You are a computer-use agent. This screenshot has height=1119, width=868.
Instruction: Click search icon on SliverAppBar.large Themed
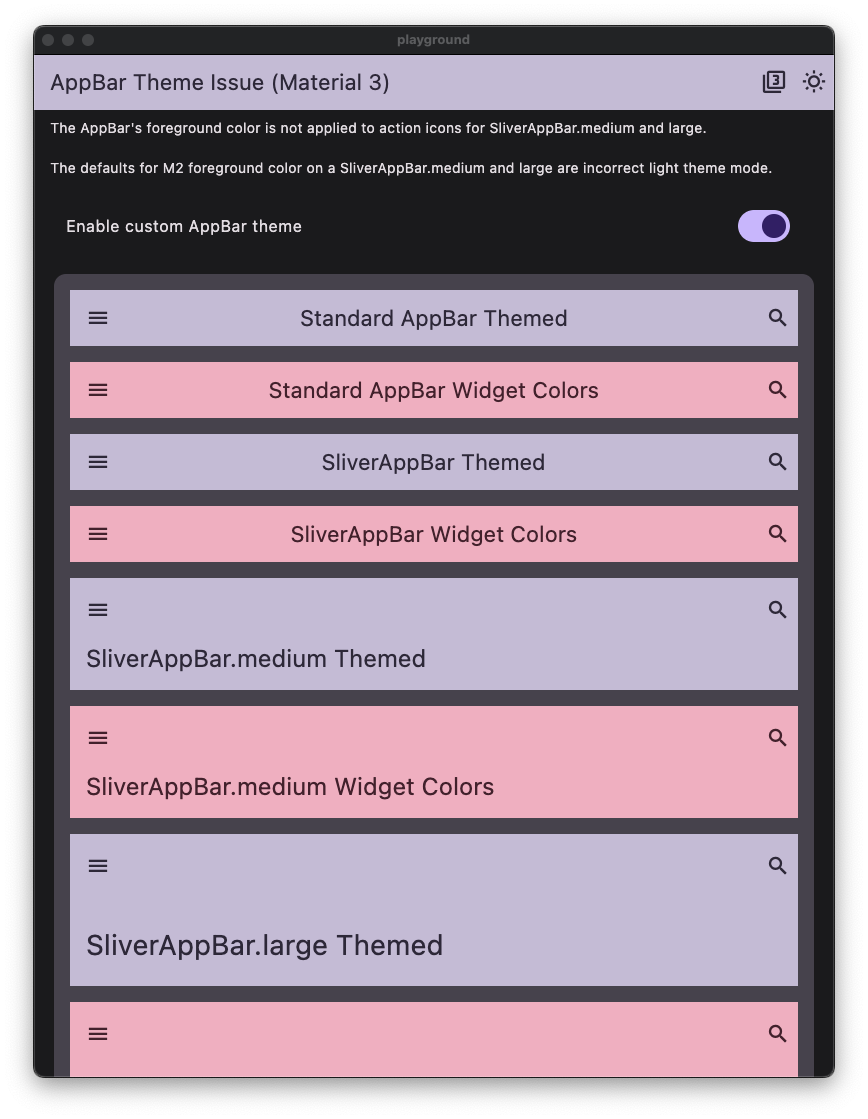pos(777,865)
